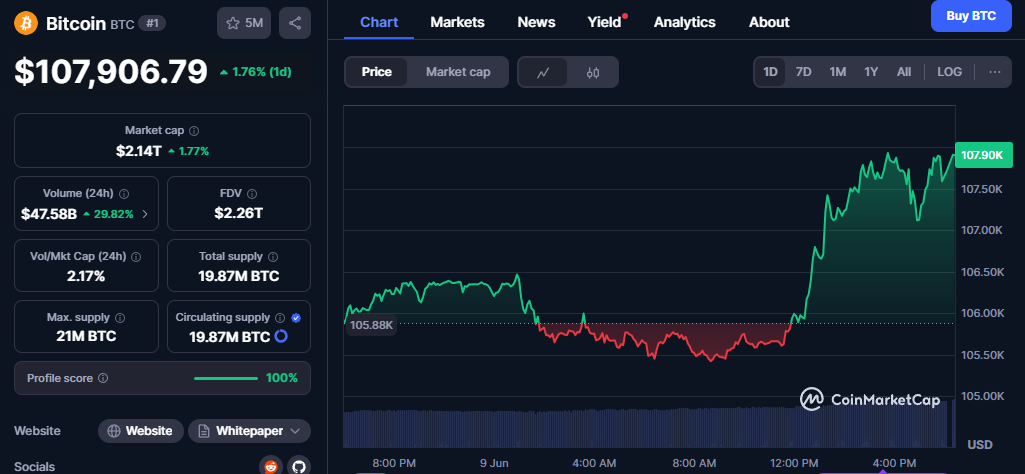The width and height of the screenshot is (1025, 474).
Task: Click circulating supply progress ring
Action: (x=281, y=337)
